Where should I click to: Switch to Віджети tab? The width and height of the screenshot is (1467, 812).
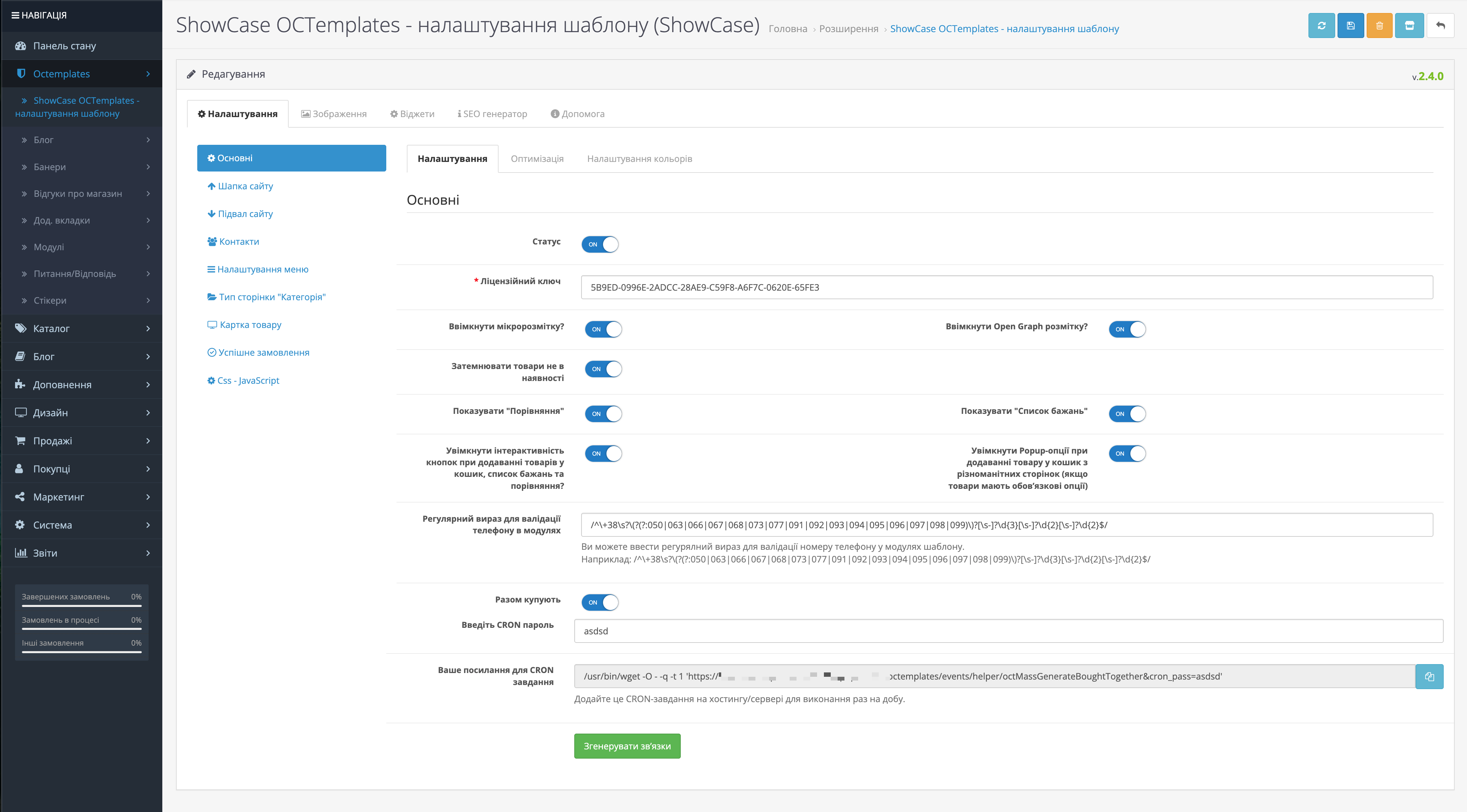pyautogui.click(x=412, y=114)
